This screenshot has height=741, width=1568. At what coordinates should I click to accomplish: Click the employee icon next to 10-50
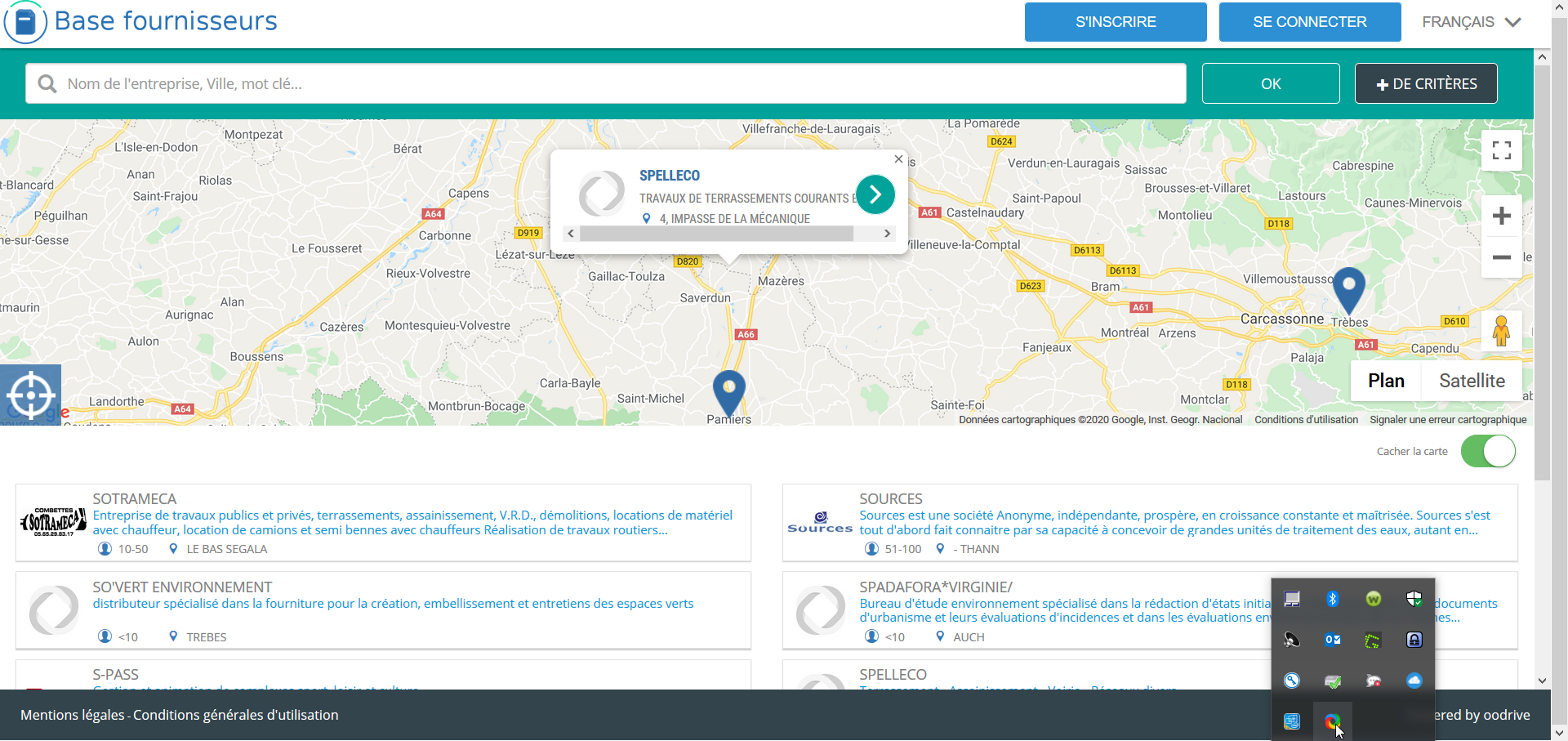click(x=105, y=549)
